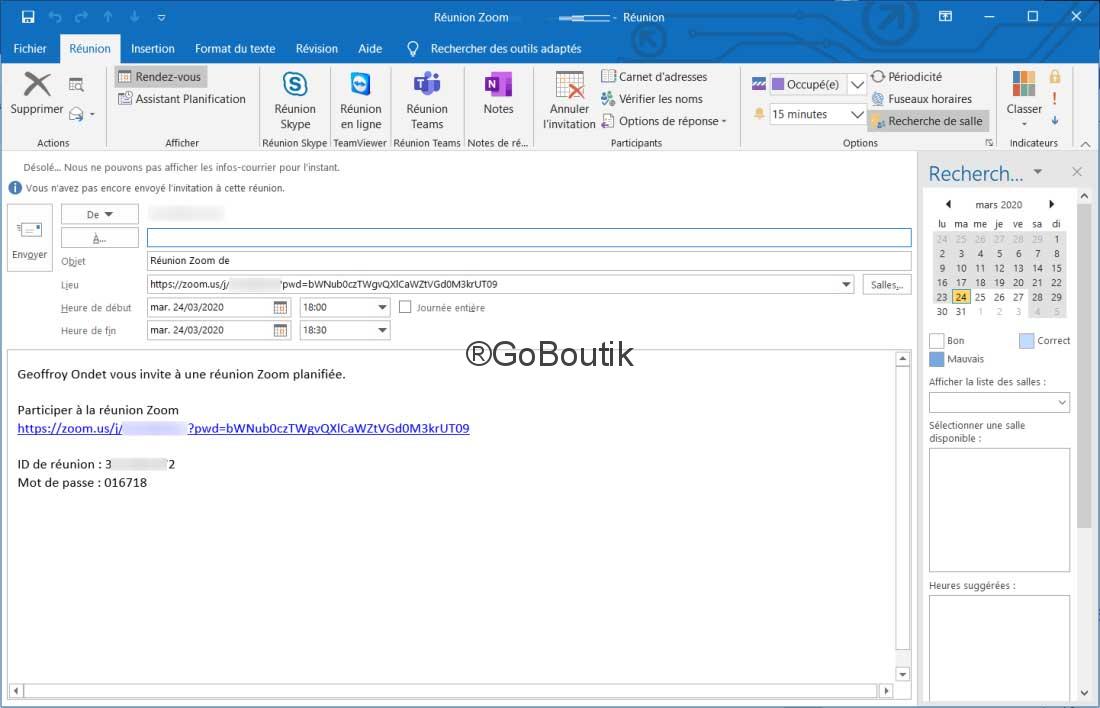Image resolution: width=1100 pixels, height=708 pixels.
Task: Toggle Journée entière checkbox
Action: [x=405, y=307]
